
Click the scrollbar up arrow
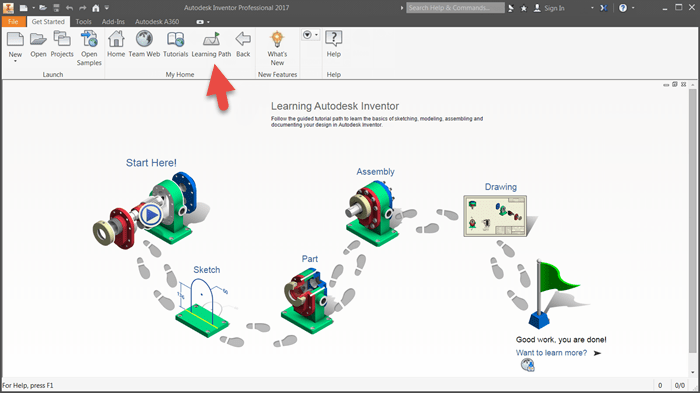[692, 84]
